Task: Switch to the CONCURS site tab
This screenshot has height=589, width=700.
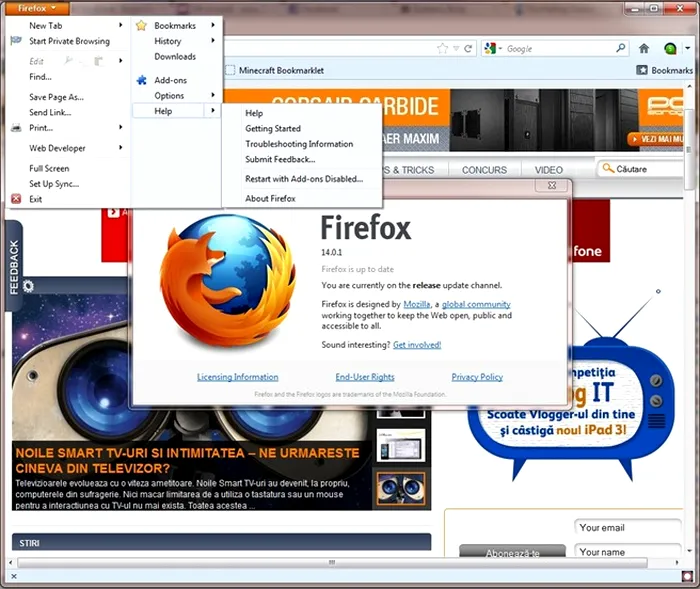Action: (484, 170)
